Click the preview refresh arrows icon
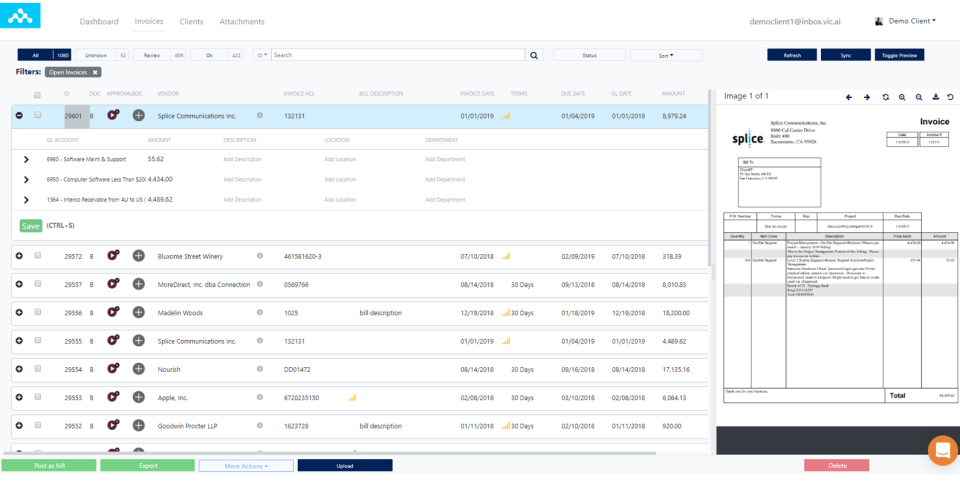This screenshot has width=960, height=484. tap(885, 97)
